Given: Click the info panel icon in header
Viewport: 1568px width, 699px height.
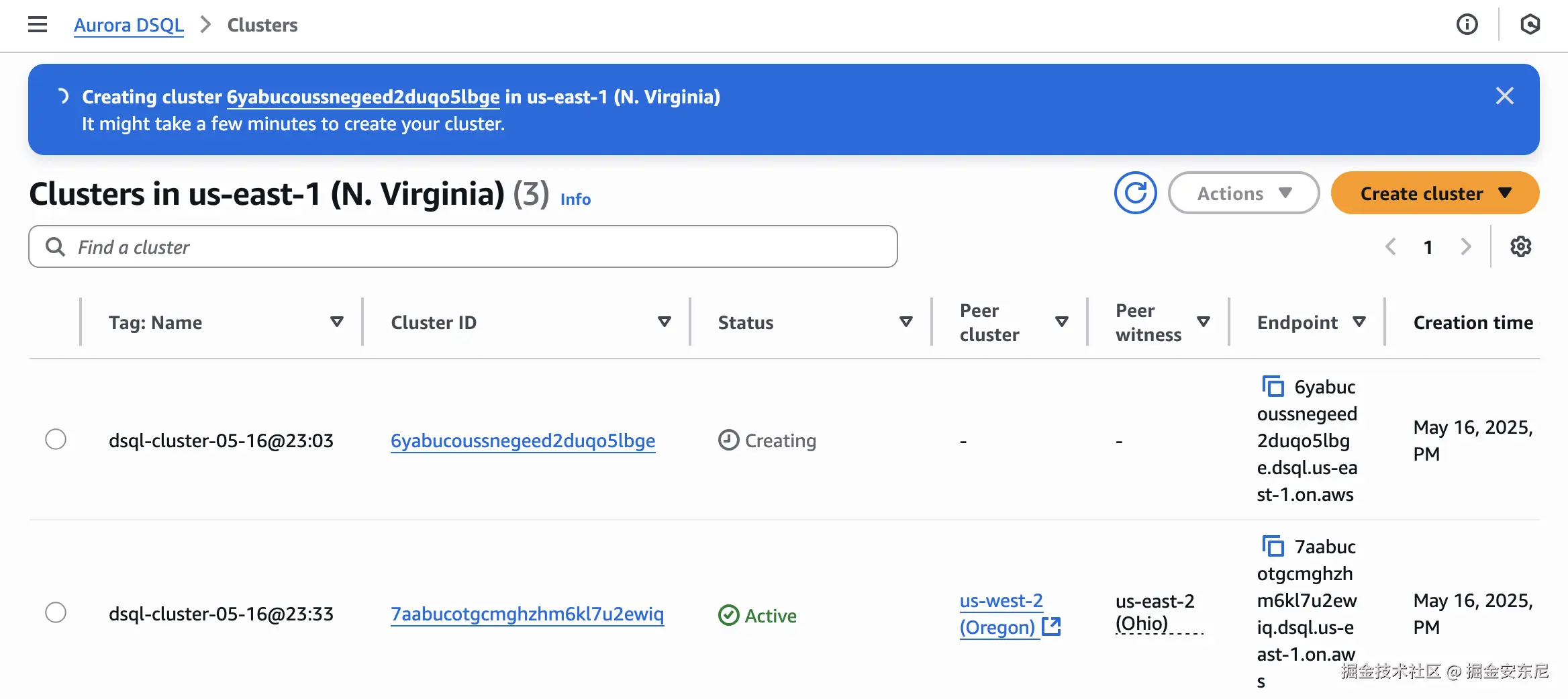Looking at the screenshot, I should (x=1467, y=25).
